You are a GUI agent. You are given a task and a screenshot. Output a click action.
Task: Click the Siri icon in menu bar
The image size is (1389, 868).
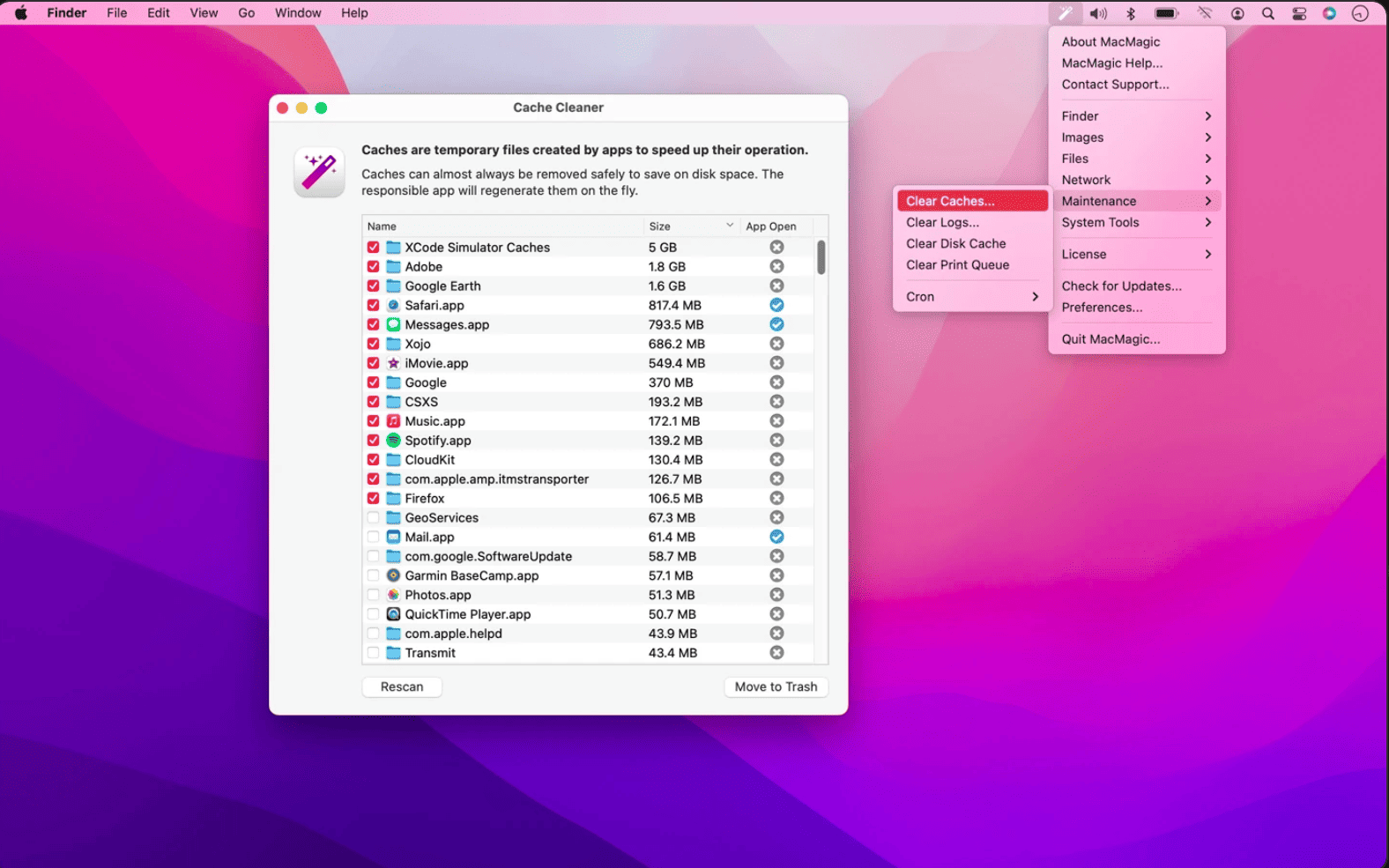pyautogui.click(x=1329, y=13)
